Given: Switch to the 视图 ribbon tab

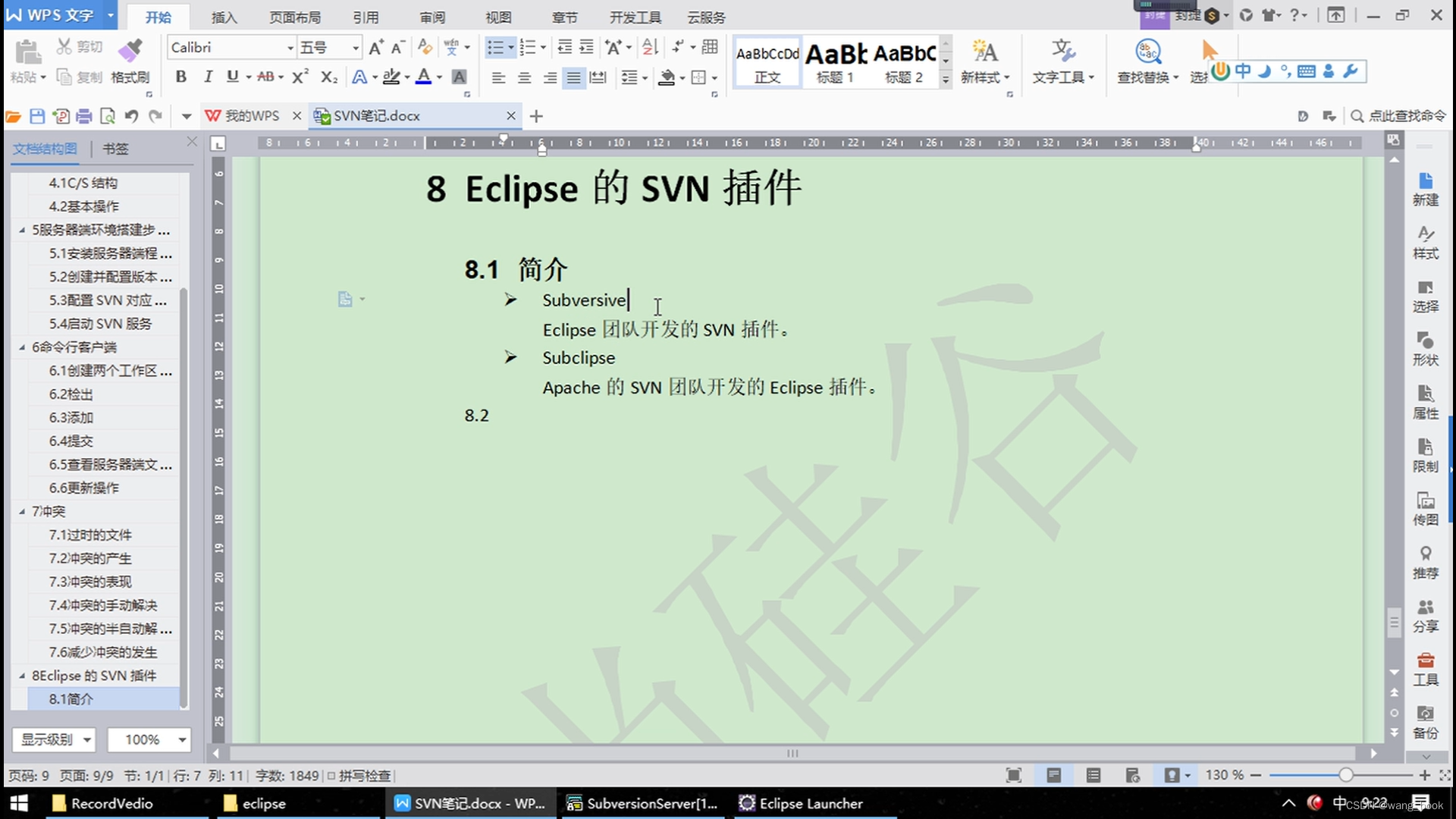Looking at the screenshot, I should click(498, 17).
